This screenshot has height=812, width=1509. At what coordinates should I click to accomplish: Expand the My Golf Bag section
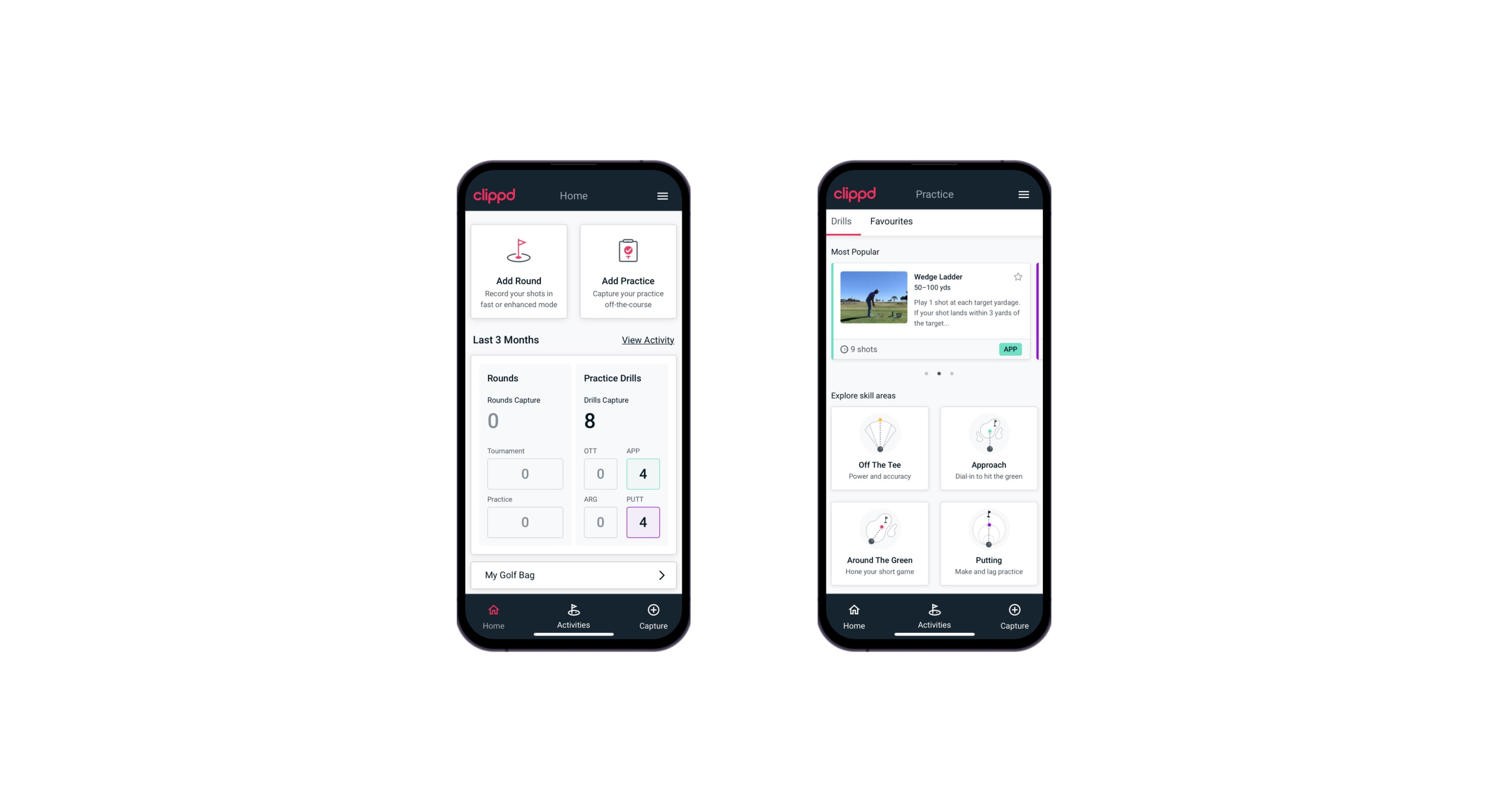click(x=662, y=574)
